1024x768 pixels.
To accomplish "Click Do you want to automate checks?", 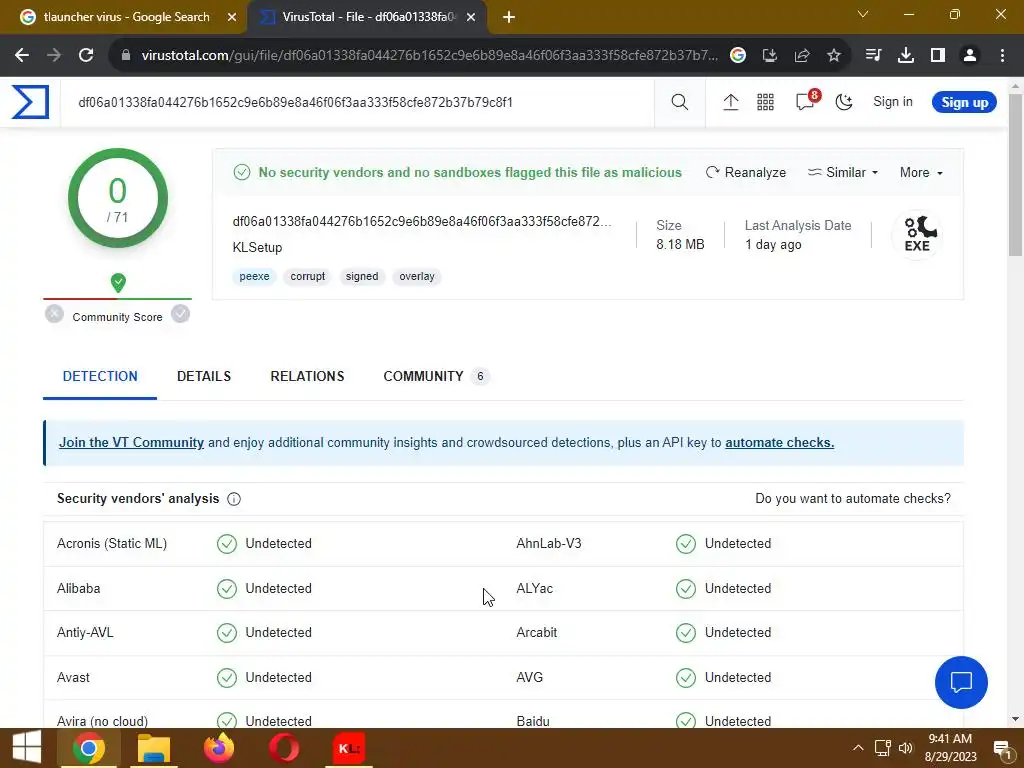I will pos(852,498).
